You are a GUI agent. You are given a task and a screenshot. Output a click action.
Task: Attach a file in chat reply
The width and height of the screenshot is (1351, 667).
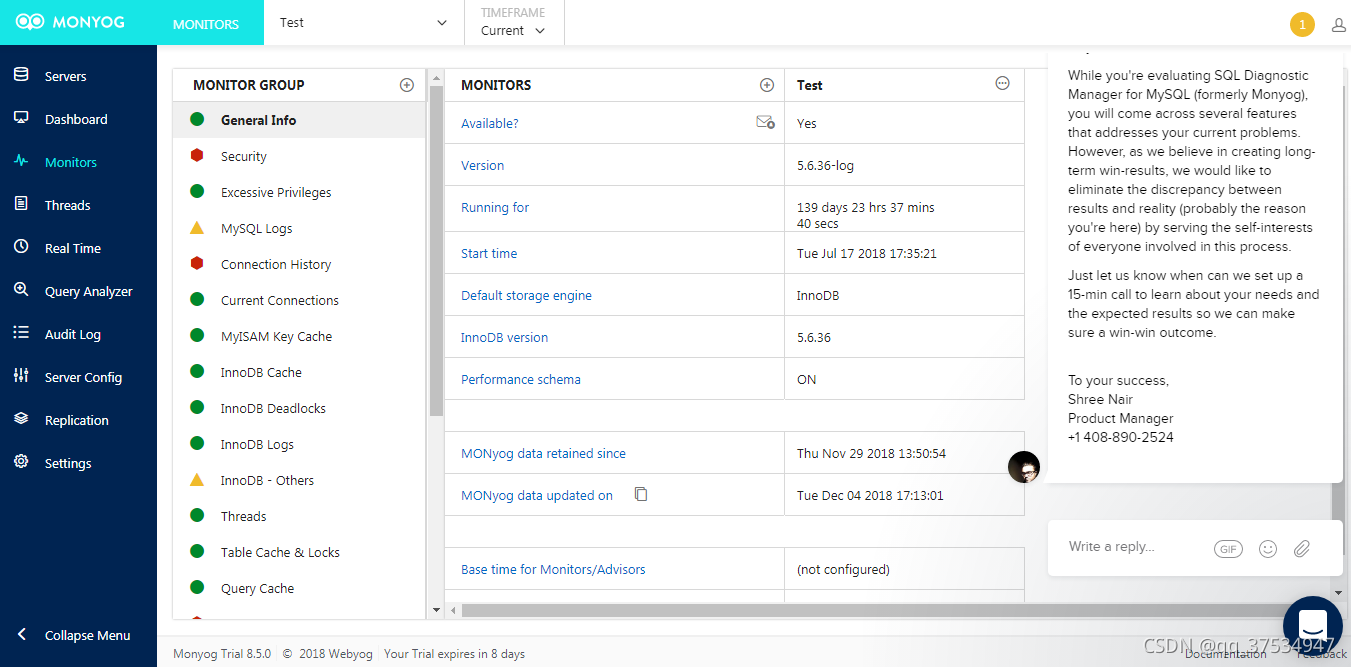pos(1302,548)
